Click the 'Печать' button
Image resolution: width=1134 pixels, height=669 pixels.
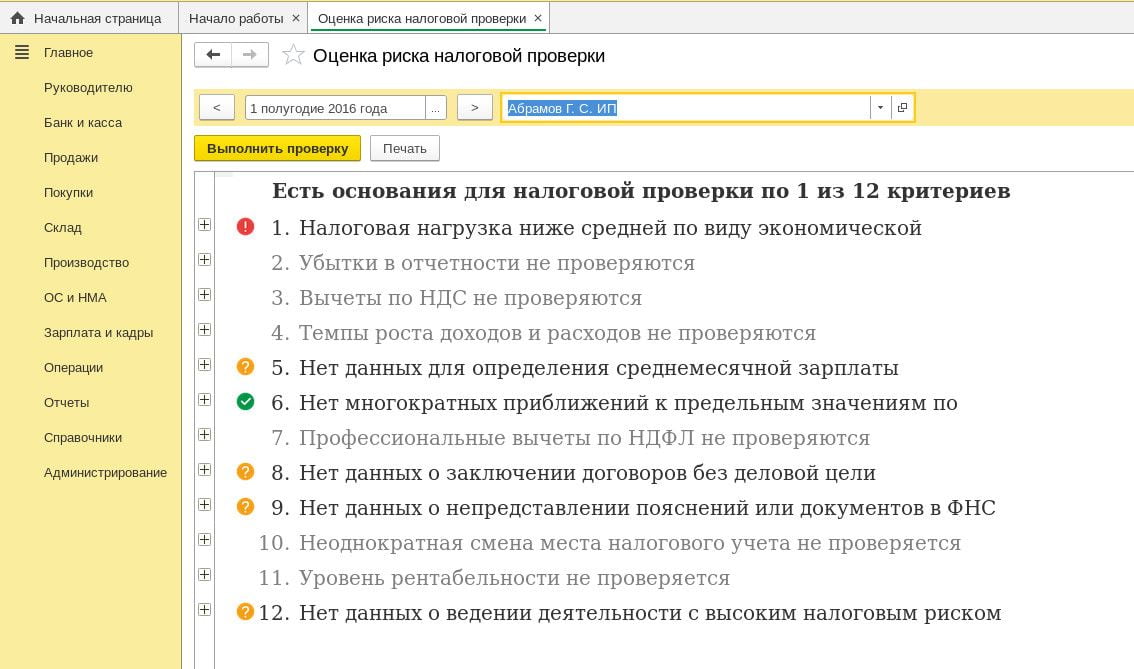pyautogui.click(x=404, y=148)
